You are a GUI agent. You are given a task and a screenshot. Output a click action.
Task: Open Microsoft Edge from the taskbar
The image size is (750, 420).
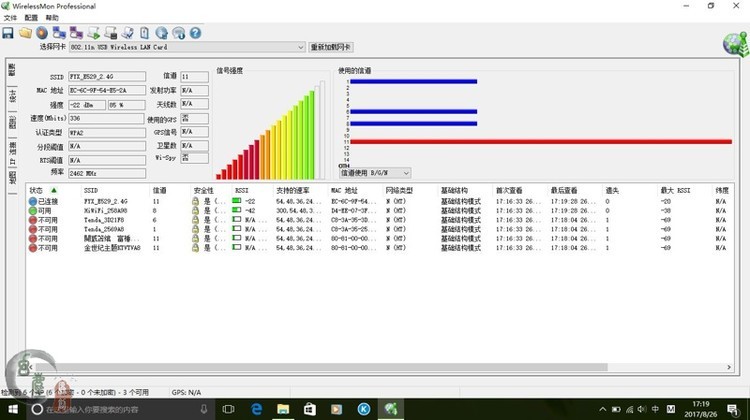pos(256,409)
